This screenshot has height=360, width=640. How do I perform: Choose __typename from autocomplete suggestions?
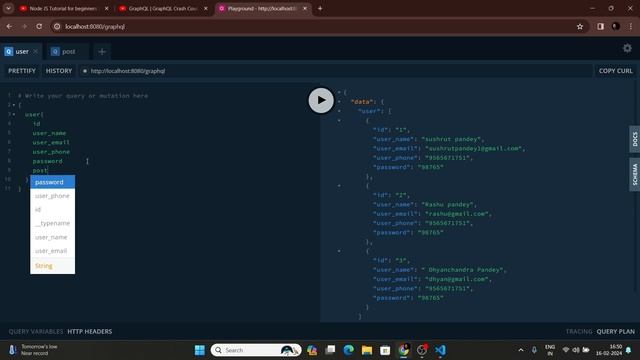(53, 223)
